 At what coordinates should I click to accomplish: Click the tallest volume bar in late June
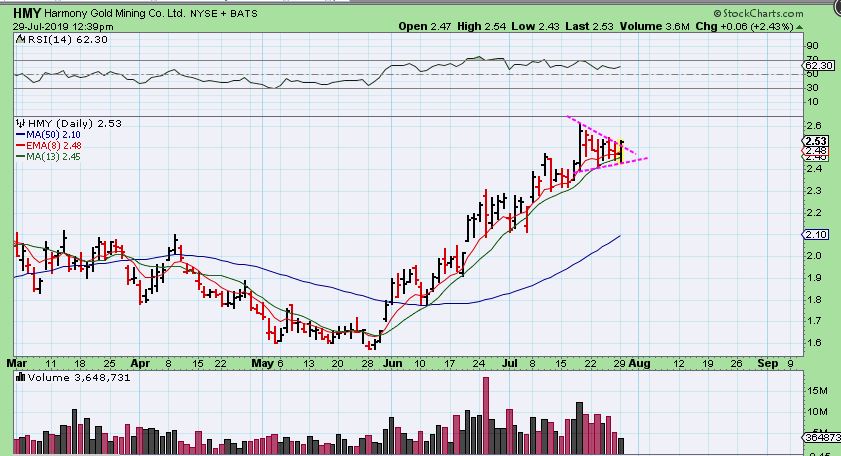[486, 416]
